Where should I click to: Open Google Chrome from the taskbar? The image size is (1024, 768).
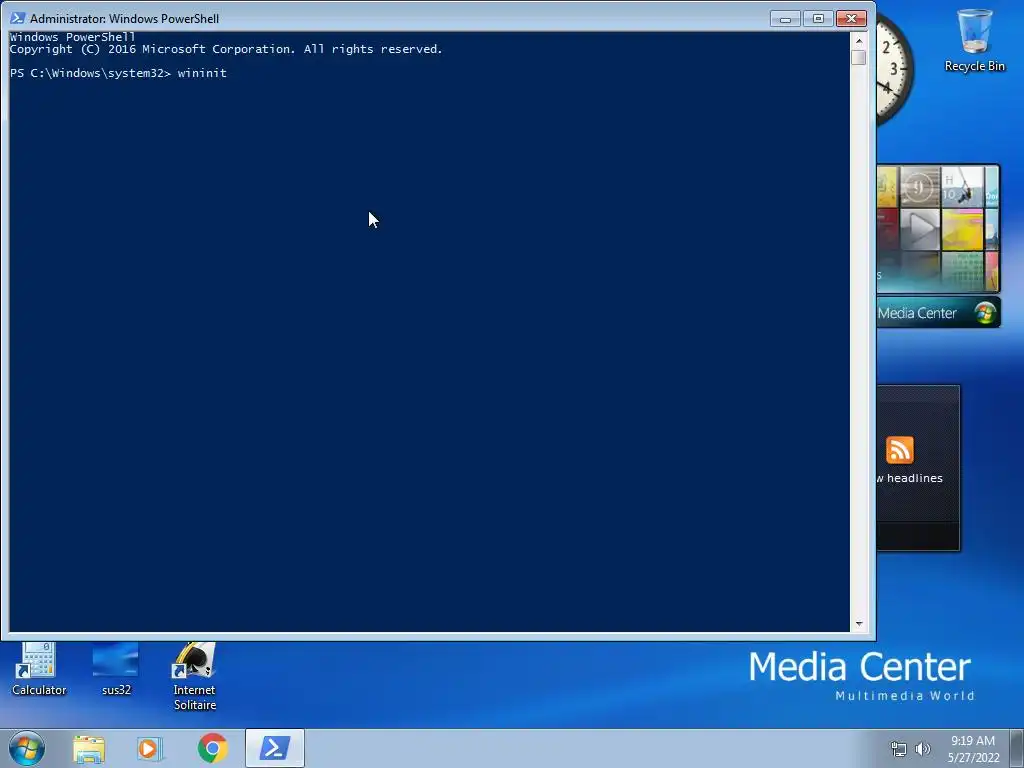point(212,748)
